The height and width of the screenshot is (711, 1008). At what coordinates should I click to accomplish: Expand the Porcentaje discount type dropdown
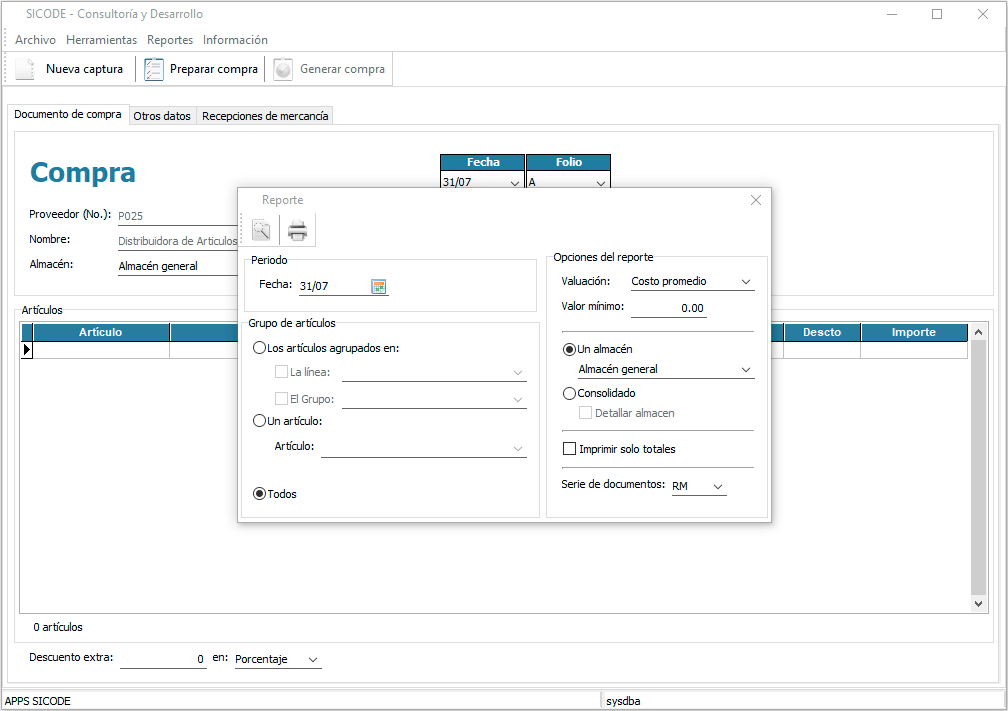313,660
